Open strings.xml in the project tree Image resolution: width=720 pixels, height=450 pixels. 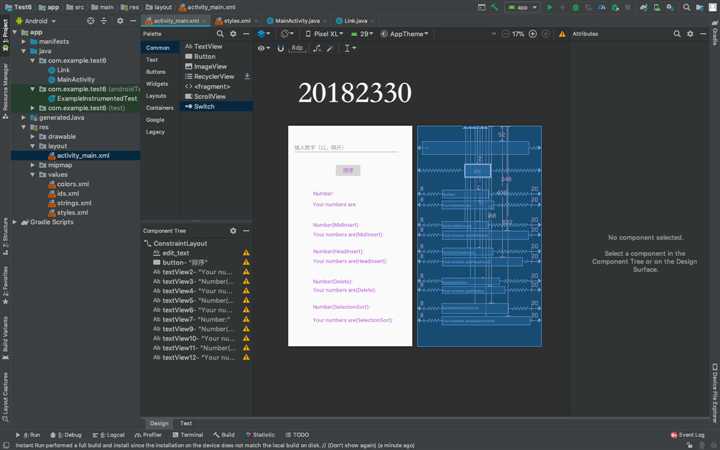coord(69,203)
